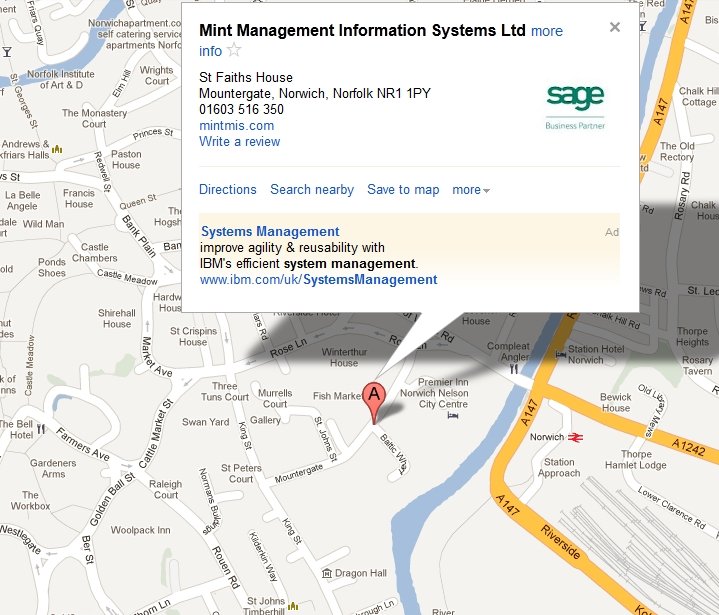Click the Swan Yard label
719x615 pixels.
[205, 422]
